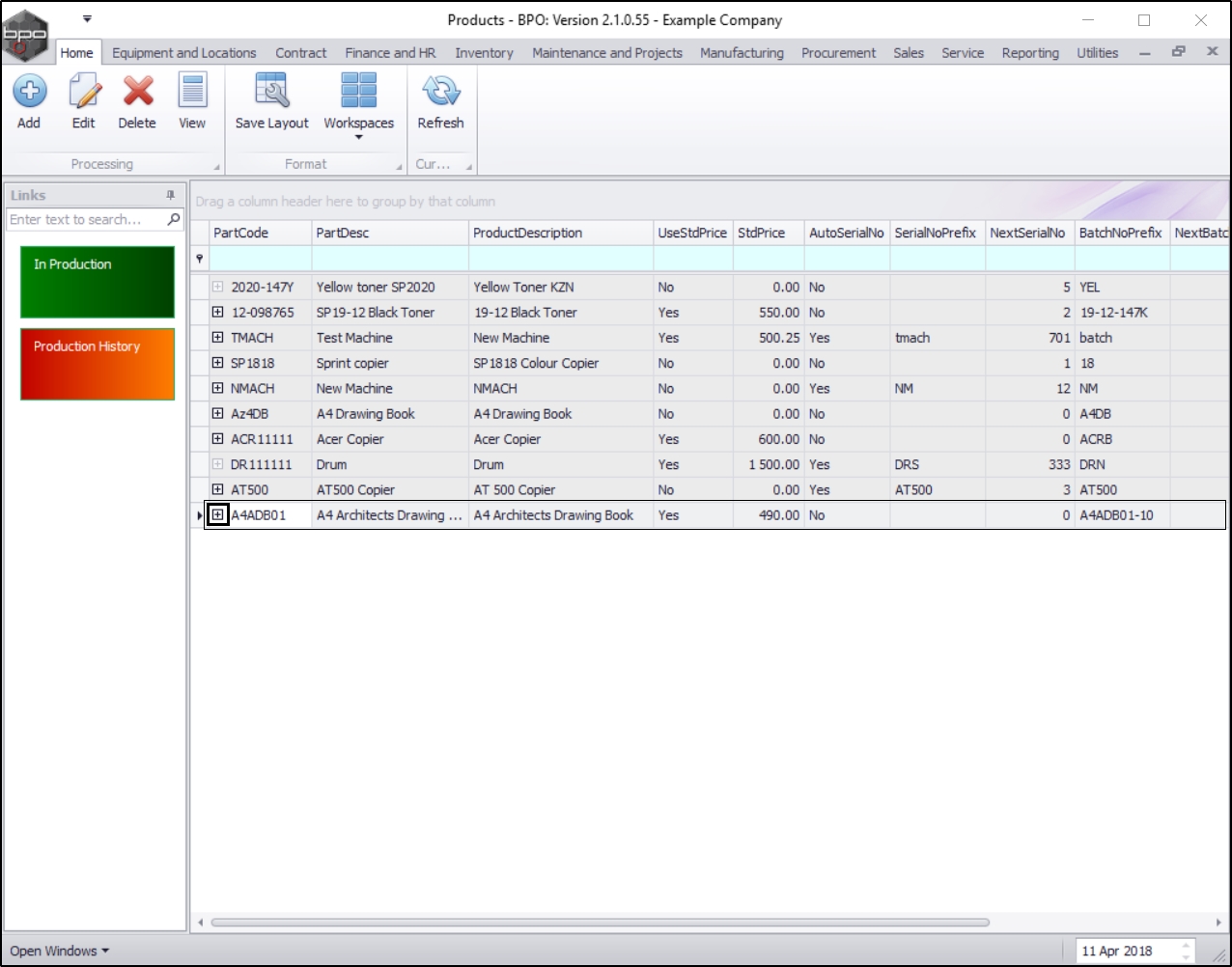Click the Links search text field
This screenshot has width=1232, height=967.
tap(87, 219)
